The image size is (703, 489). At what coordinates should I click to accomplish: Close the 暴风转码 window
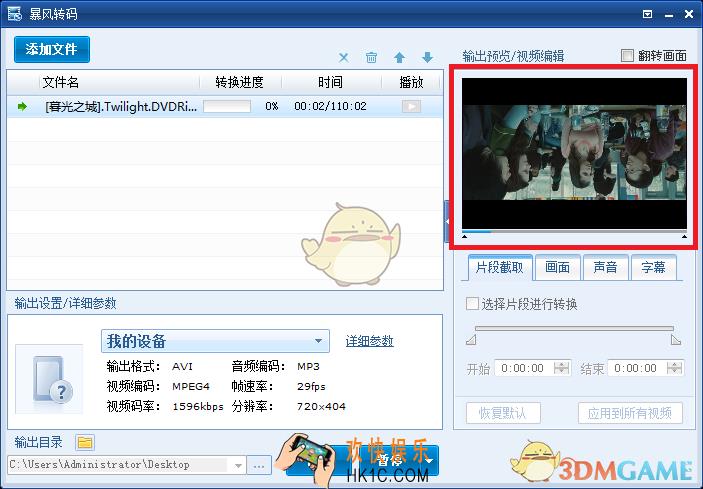689,14
